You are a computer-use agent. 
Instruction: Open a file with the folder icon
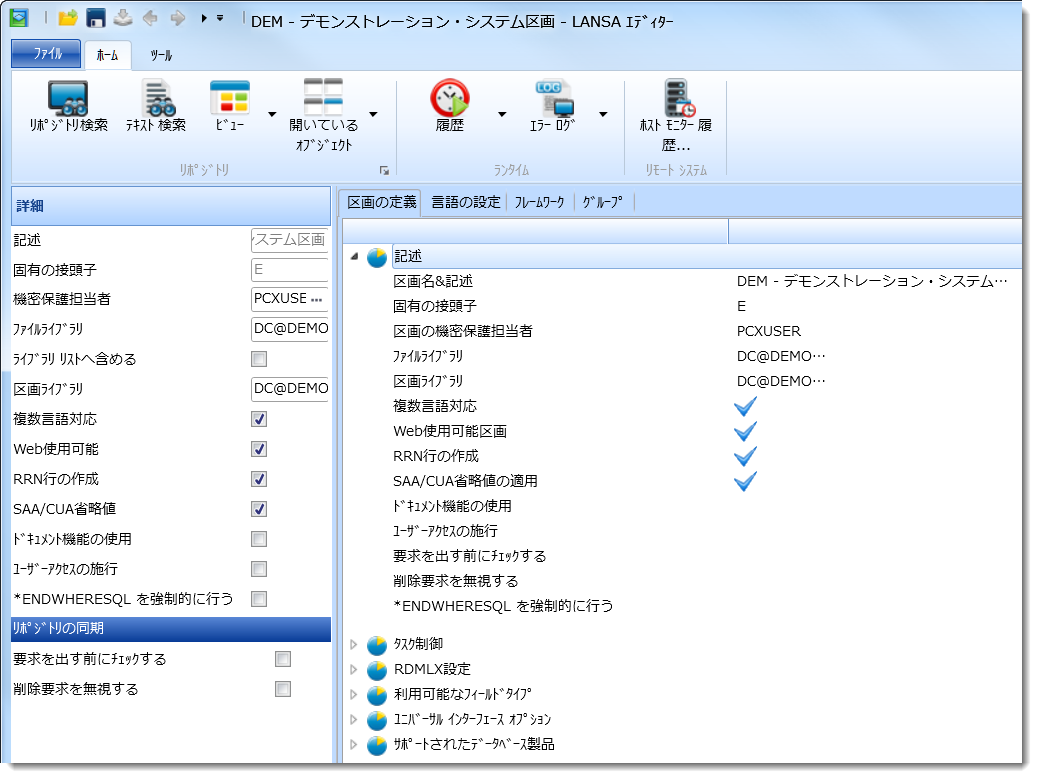(x=67, y=19)
